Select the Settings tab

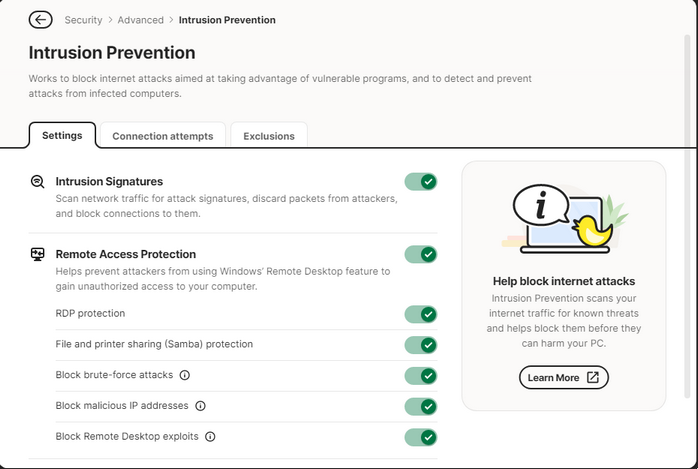[62, 135]
